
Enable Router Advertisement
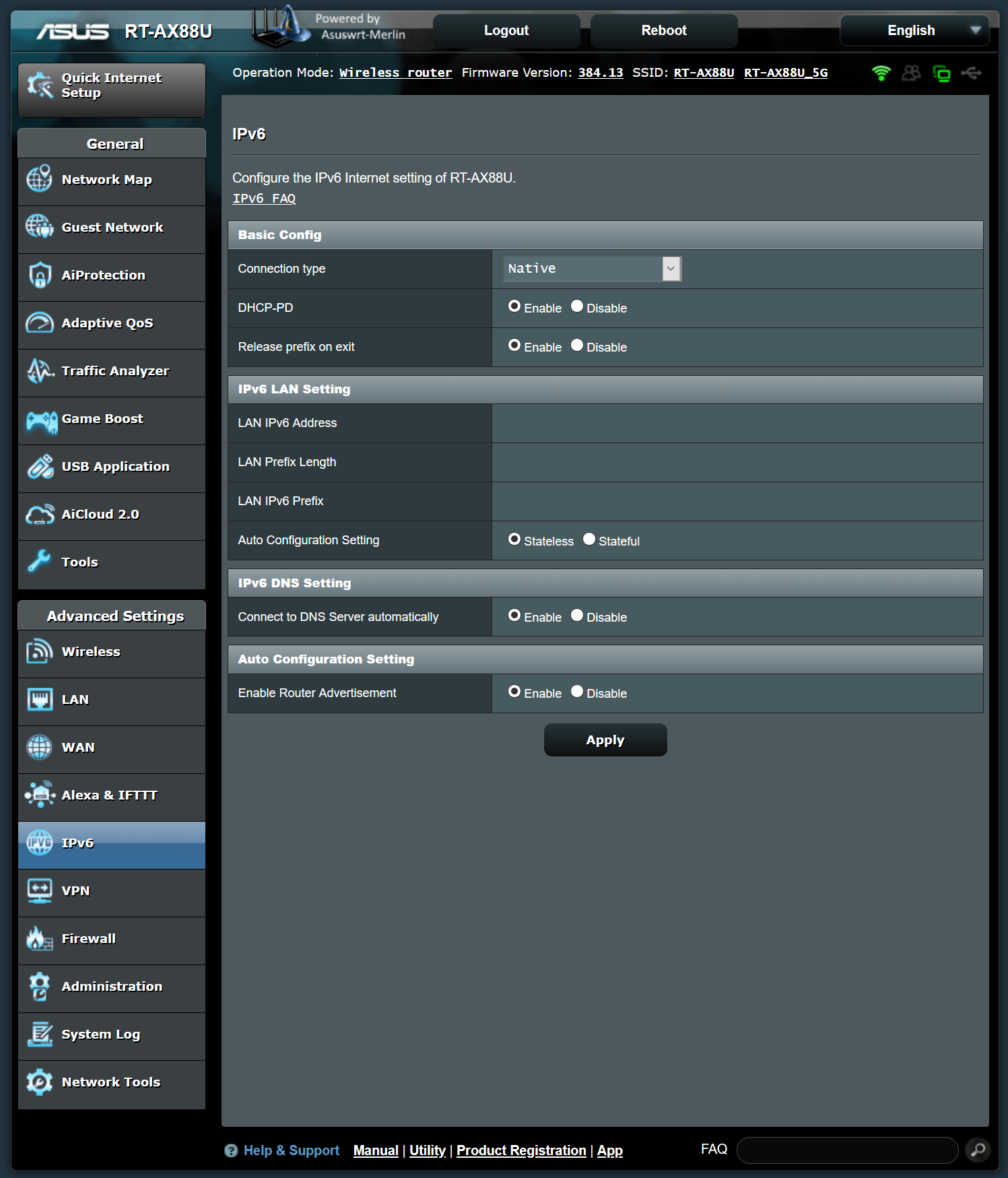click(x=514, y=692)
